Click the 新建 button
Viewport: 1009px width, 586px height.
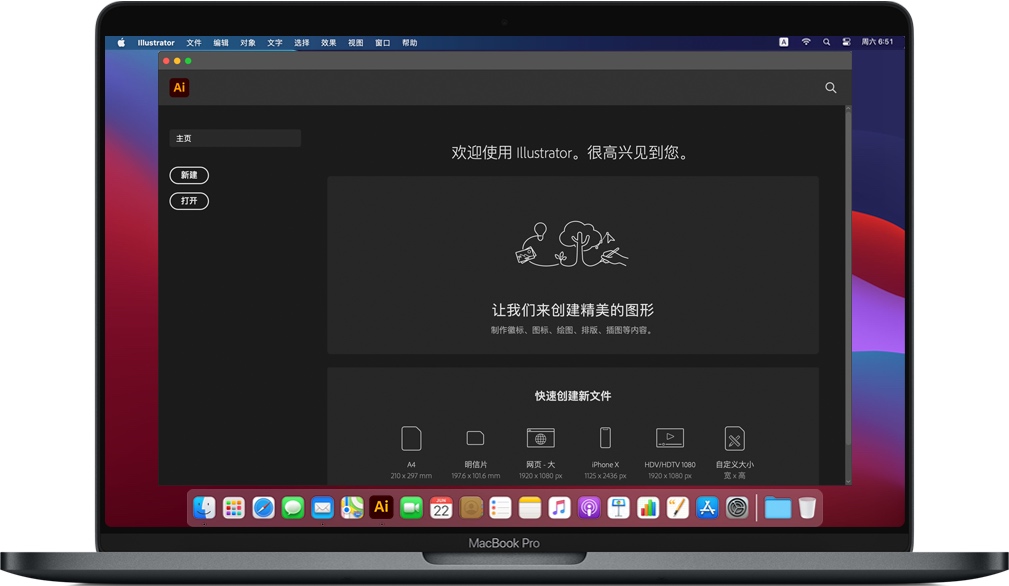(189, 175)
